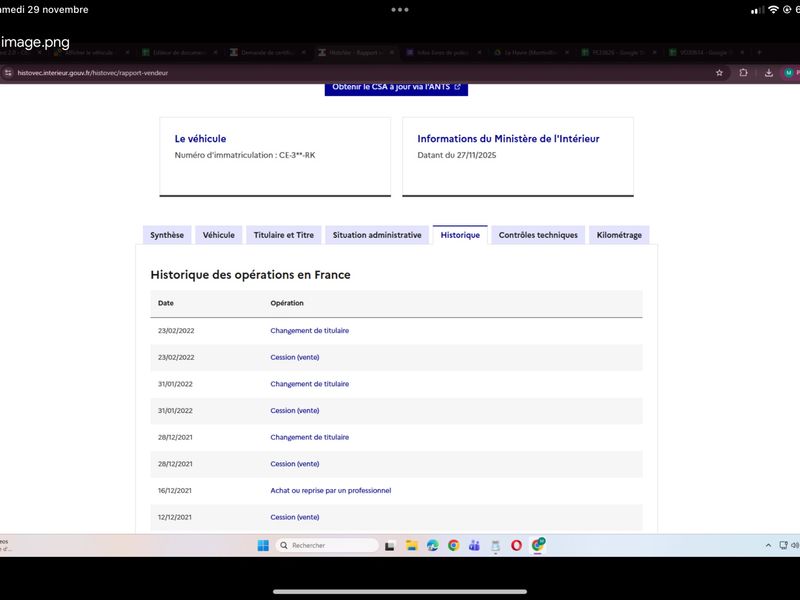Open Microsoft Teams from the taskbar
800x600 pixels.
coord(474,545)
